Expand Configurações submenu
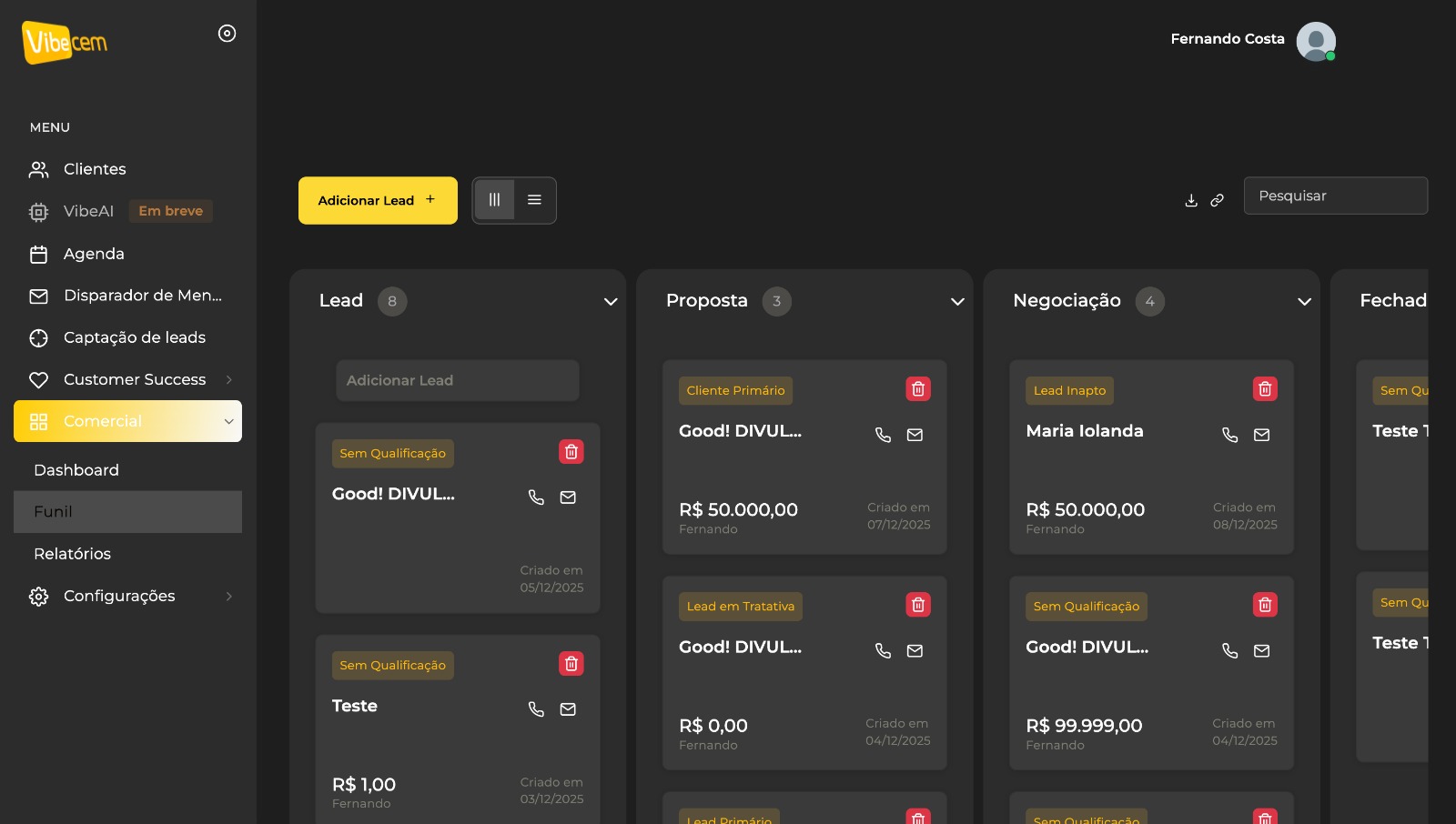The image size is (1456, 824). [127, 596]
